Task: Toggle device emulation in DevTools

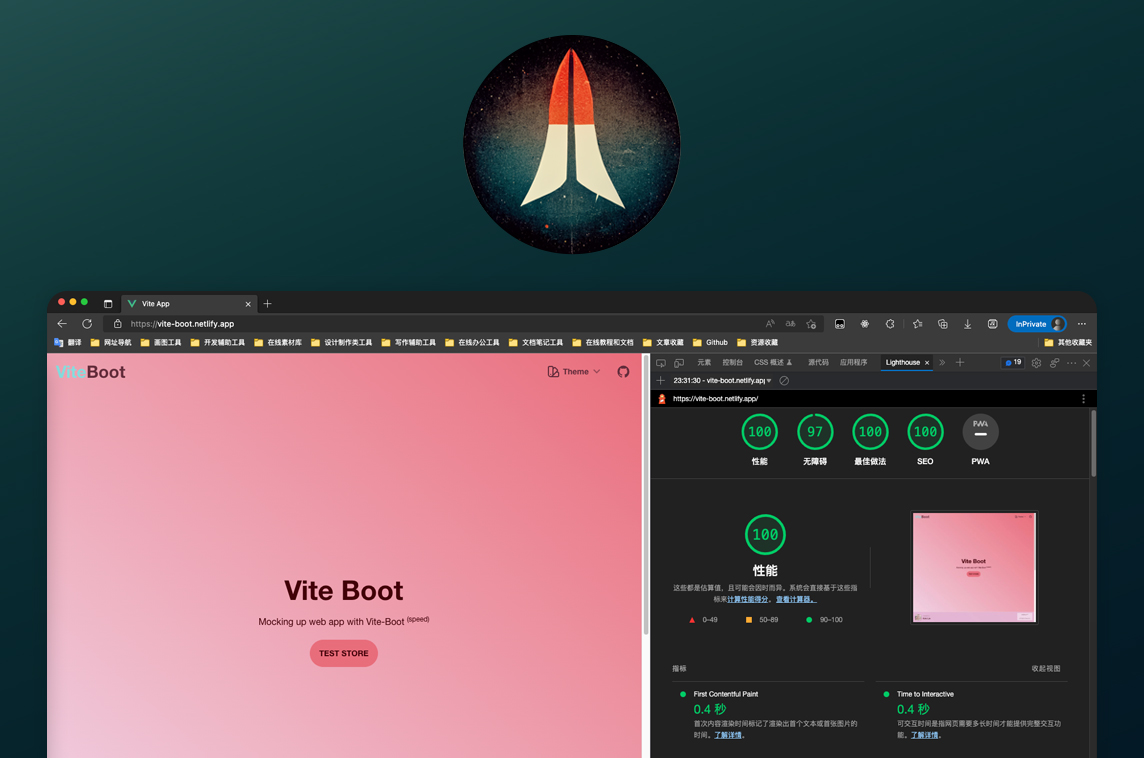Action: [x=679, y=363]
